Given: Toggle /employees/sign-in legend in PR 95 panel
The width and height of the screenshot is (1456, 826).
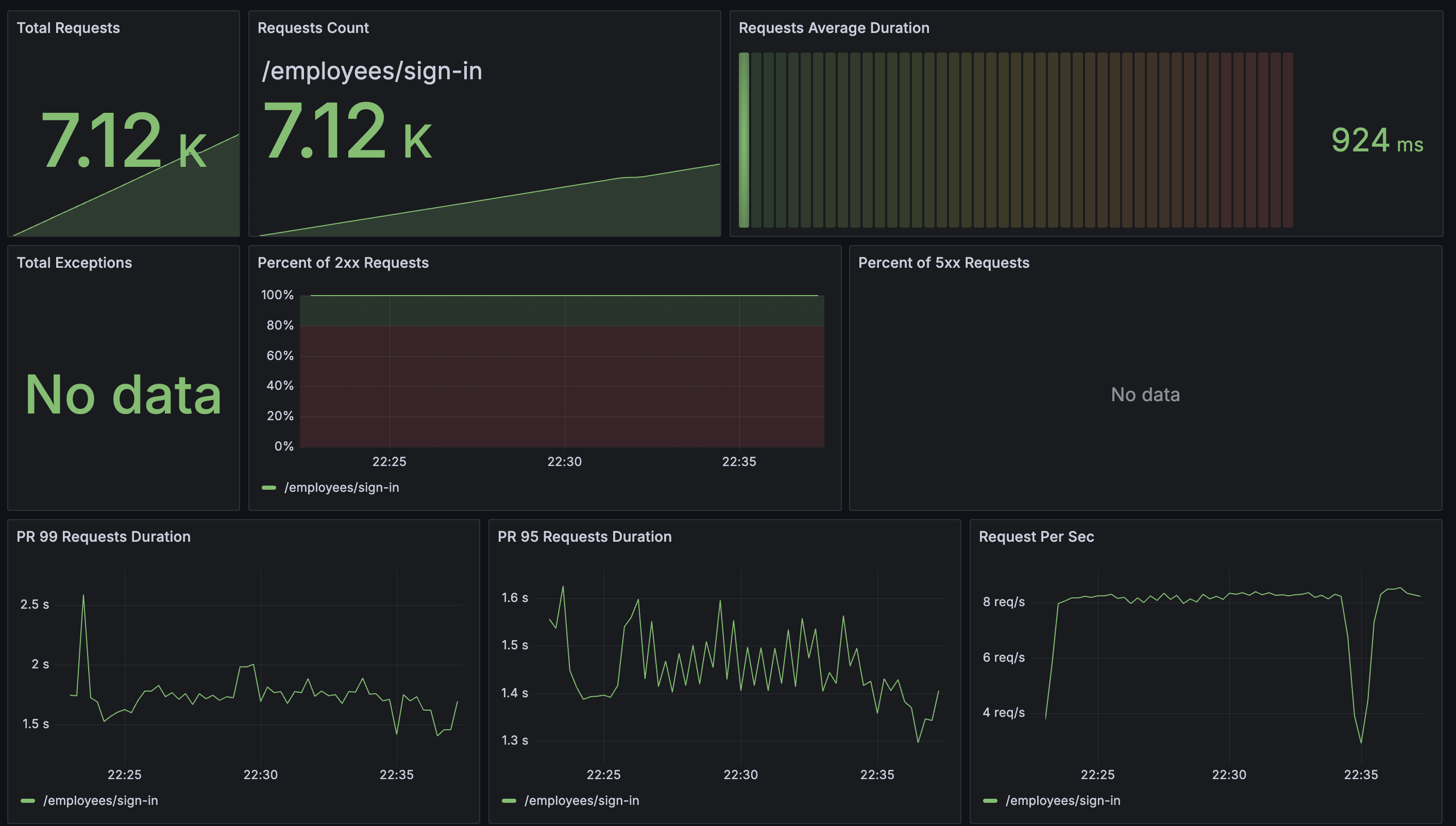Looking at the screenshot, I should click(x=582, y=800).
